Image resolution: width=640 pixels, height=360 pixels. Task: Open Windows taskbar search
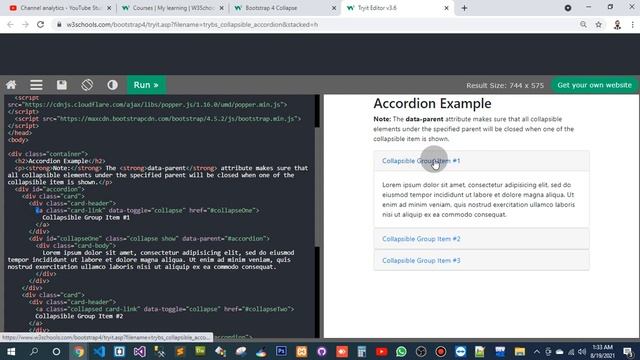[34, 351]
